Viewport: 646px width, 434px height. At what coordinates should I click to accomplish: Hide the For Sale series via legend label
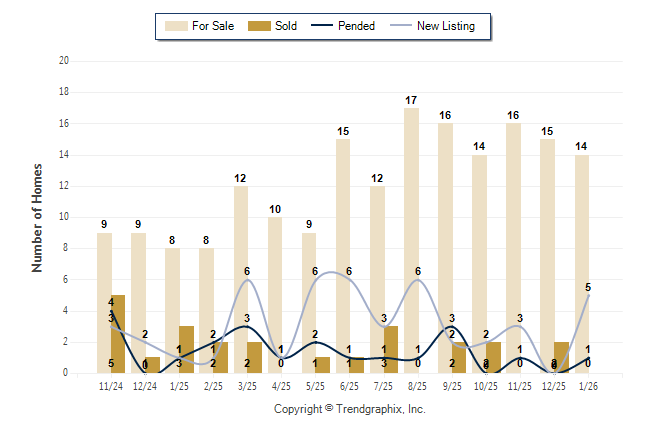tap(211, 26)
